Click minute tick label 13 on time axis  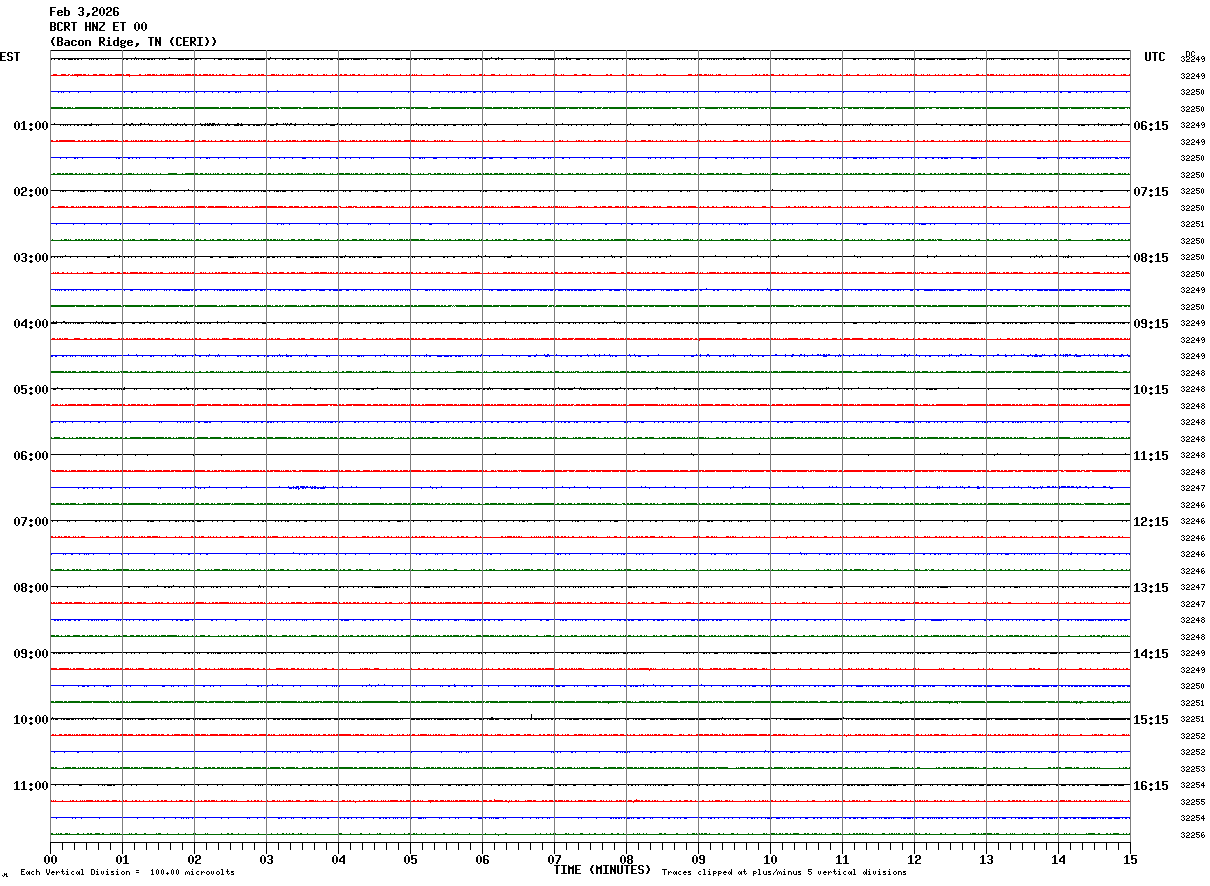tap(986, 859)
